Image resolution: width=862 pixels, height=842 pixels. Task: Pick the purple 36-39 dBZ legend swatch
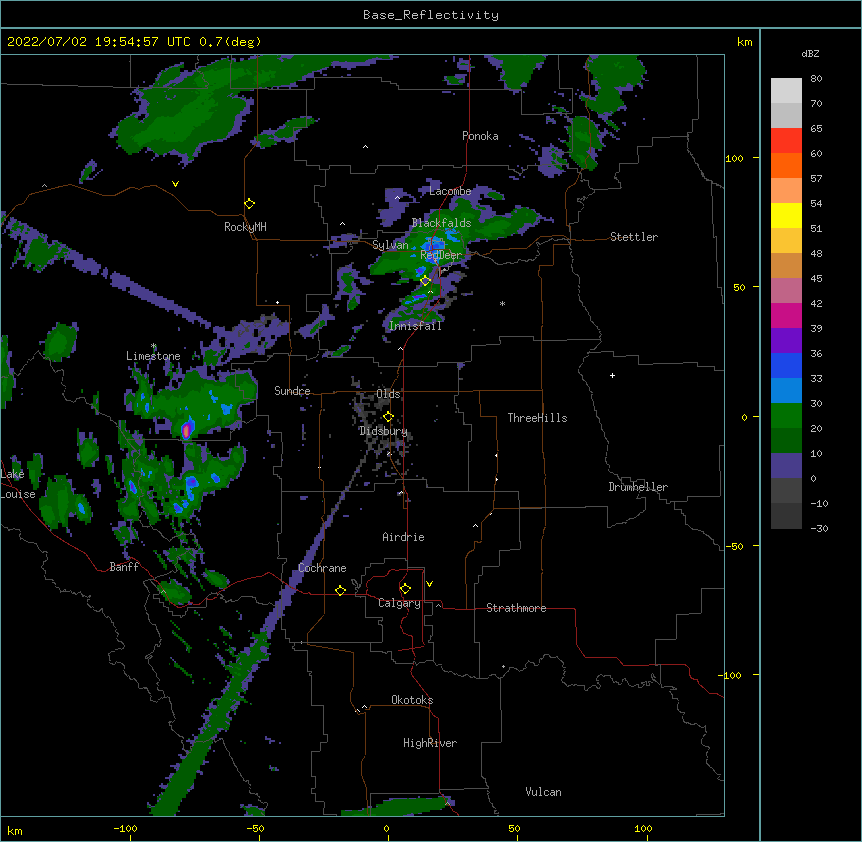pos(786,341)
